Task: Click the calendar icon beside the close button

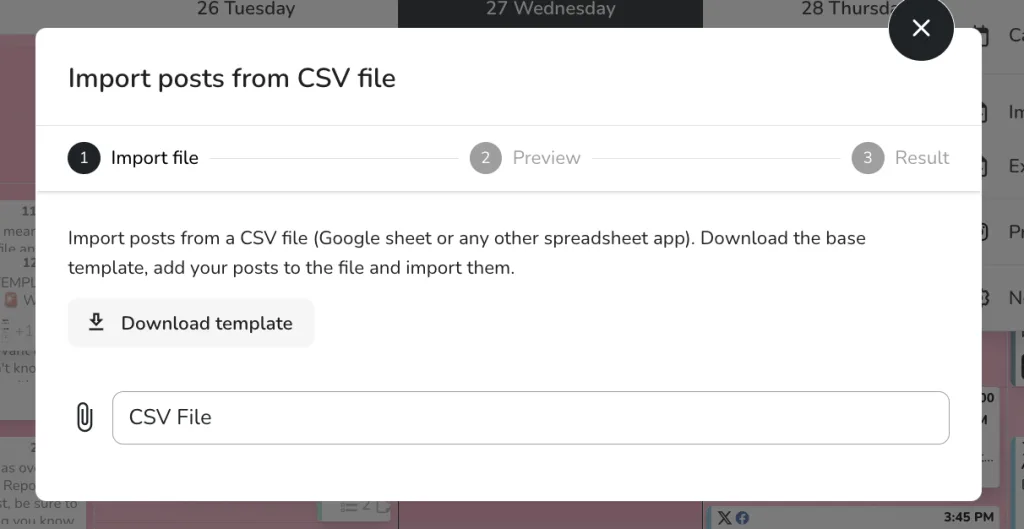Action: 980,35
